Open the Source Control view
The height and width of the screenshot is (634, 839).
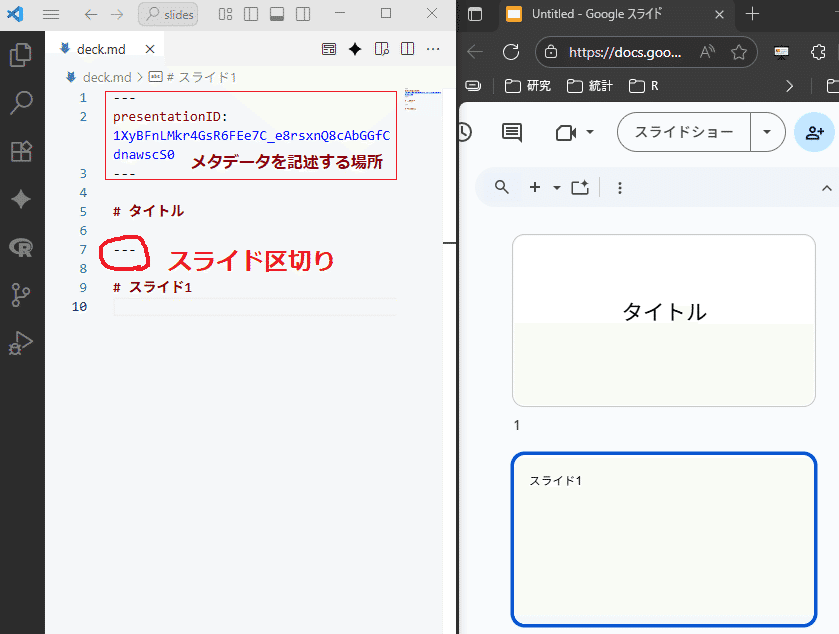(22, 295)
